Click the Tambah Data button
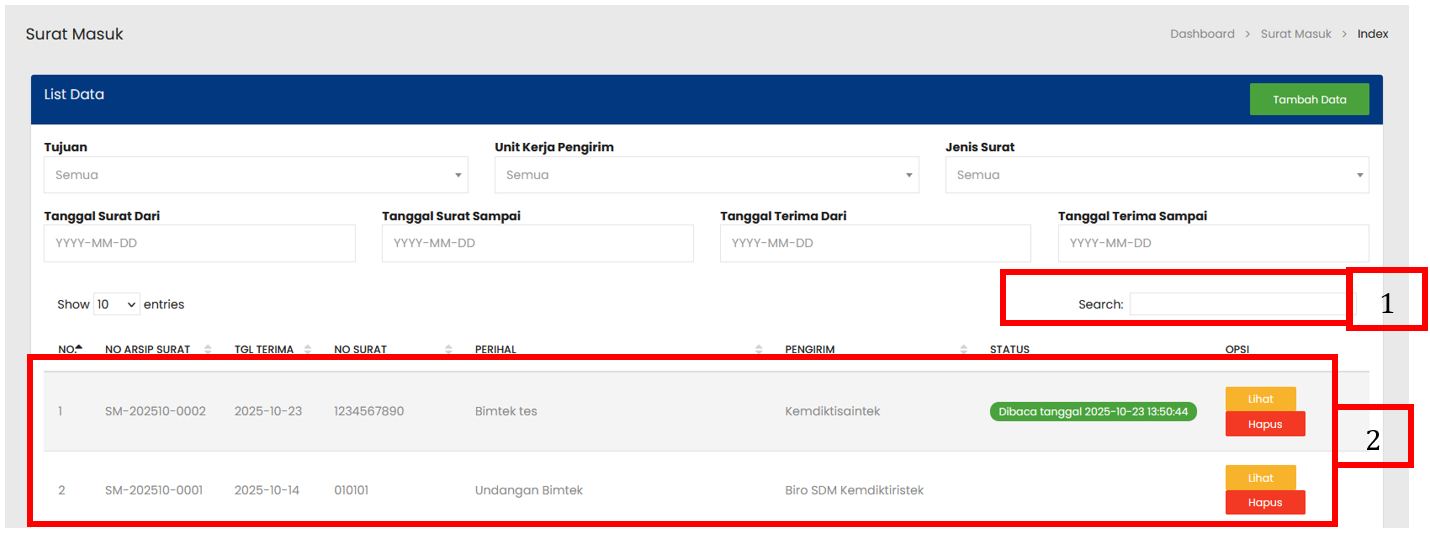1430x536 pixels. pyautogui.click(x=1308, y=99)
